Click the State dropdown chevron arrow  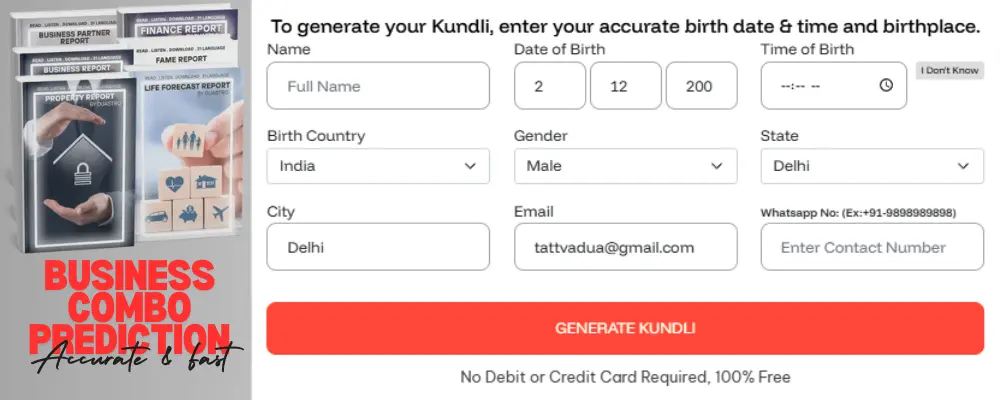(963, 166)
